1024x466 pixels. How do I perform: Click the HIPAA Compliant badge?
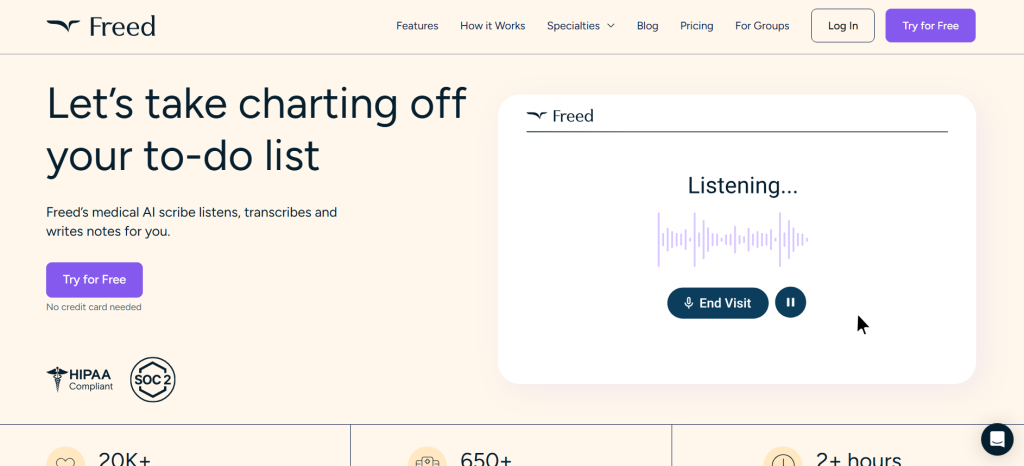point(80,379)
